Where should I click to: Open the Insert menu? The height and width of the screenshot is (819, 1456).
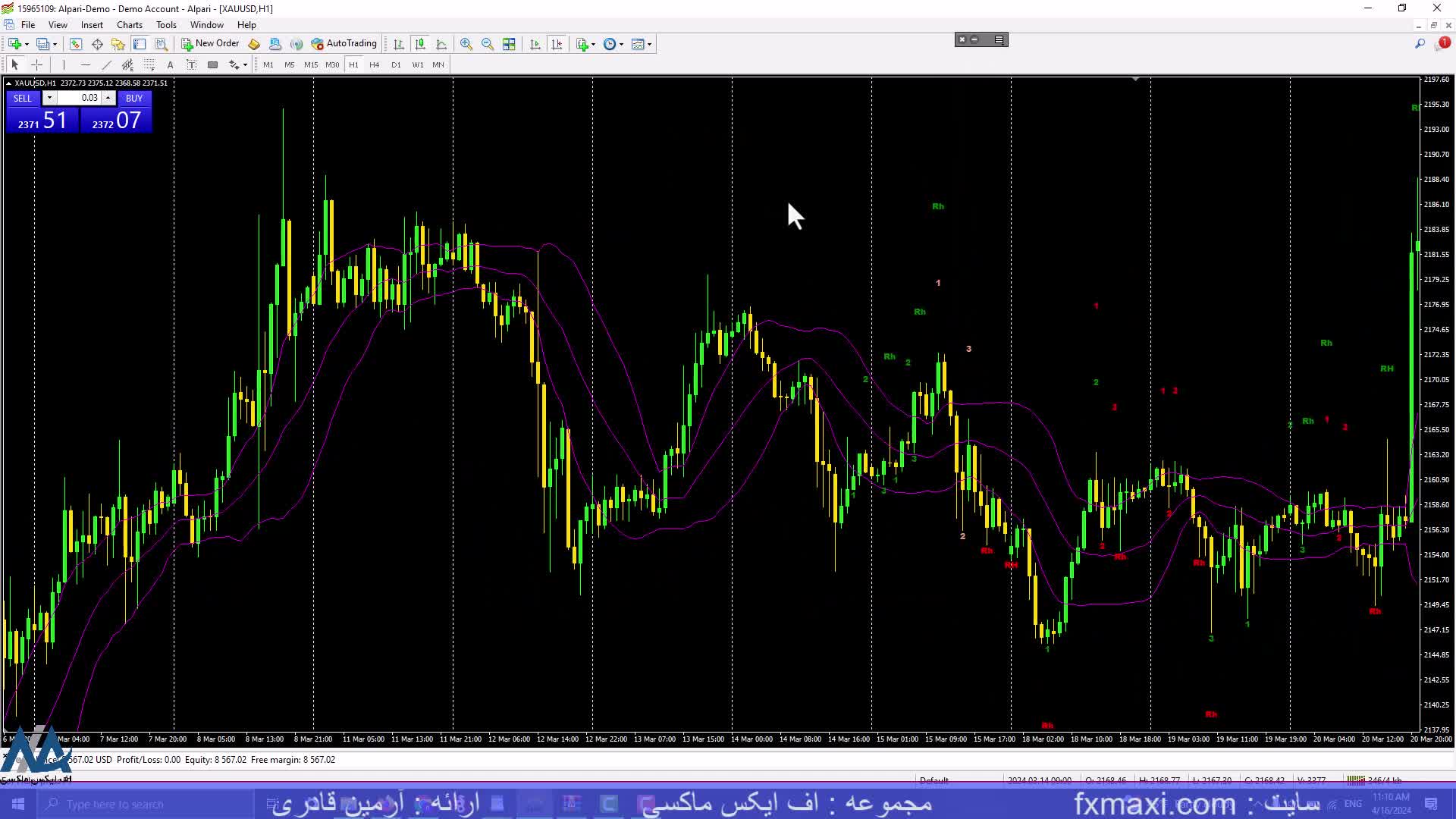click(92, 25)
